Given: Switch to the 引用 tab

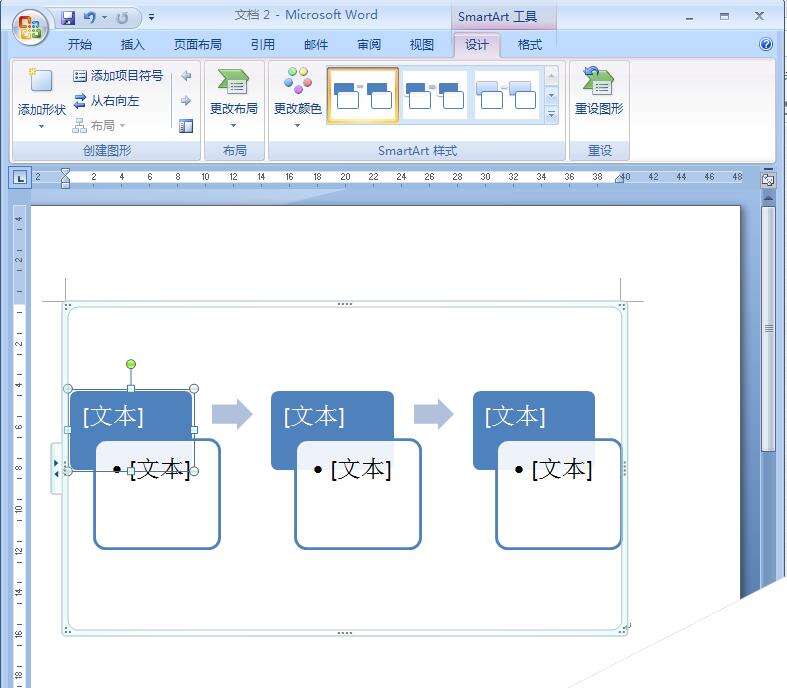Looking at the screenshot, I should (x=263, y=45).
